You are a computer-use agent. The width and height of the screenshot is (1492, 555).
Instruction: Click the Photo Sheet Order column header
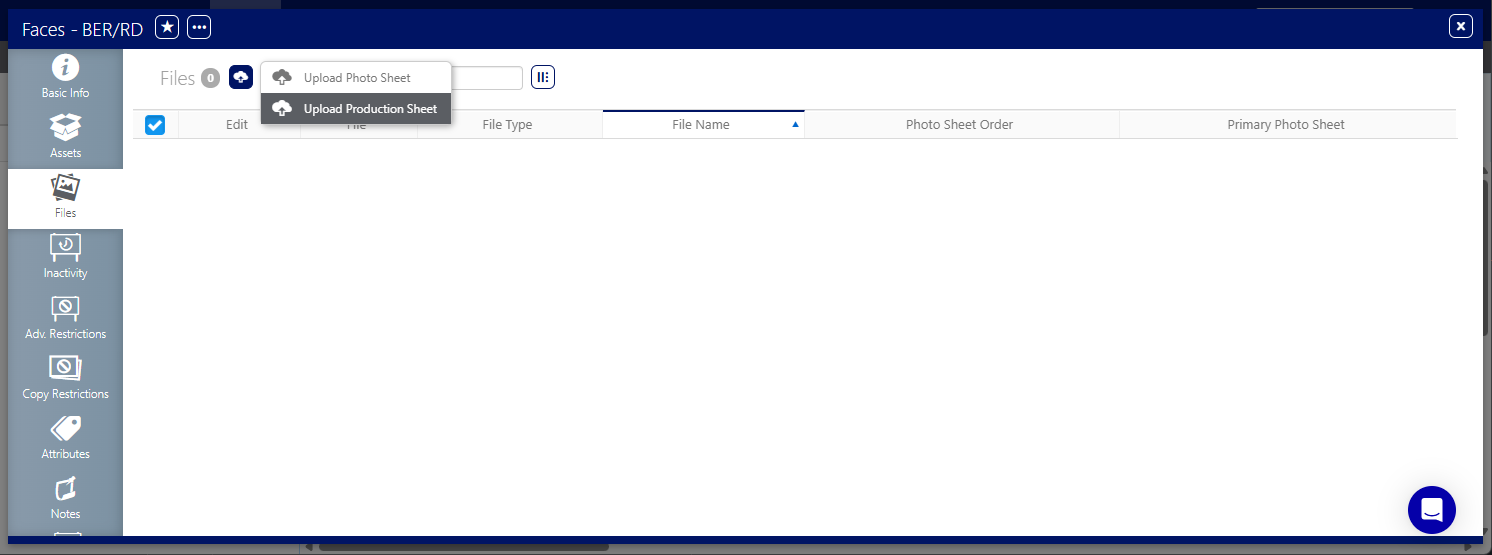pos(959,125)
